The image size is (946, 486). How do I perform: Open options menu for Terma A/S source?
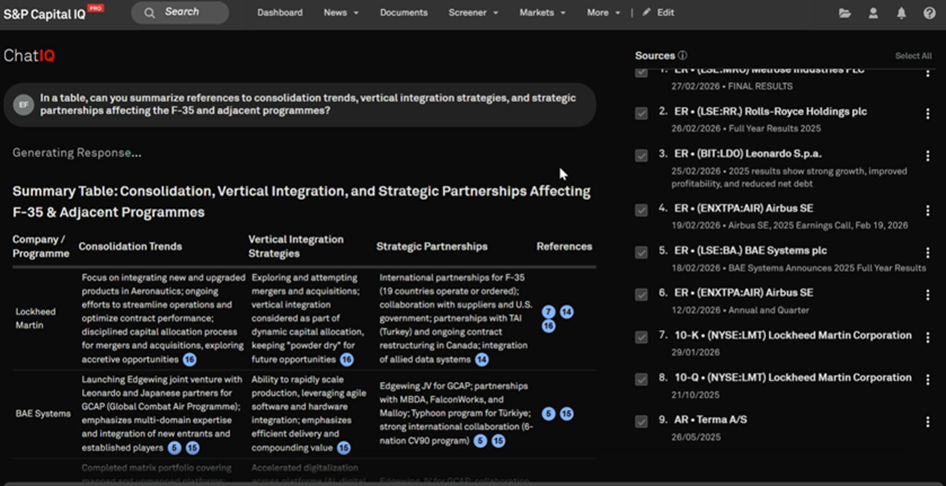pos(928,421)
